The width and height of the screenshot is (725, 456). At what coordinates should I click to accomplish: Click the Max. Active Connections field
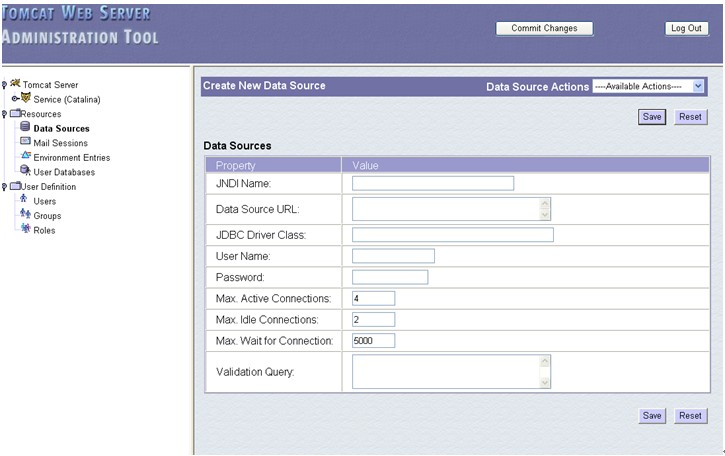click(373, 298)
